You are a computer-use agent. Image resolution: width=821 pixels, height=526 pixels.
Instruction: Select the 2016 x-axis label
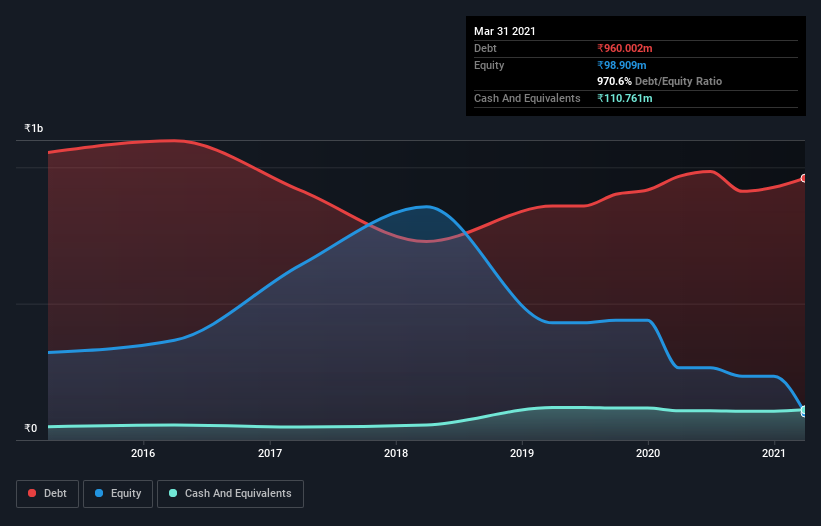tap(143, 453)
